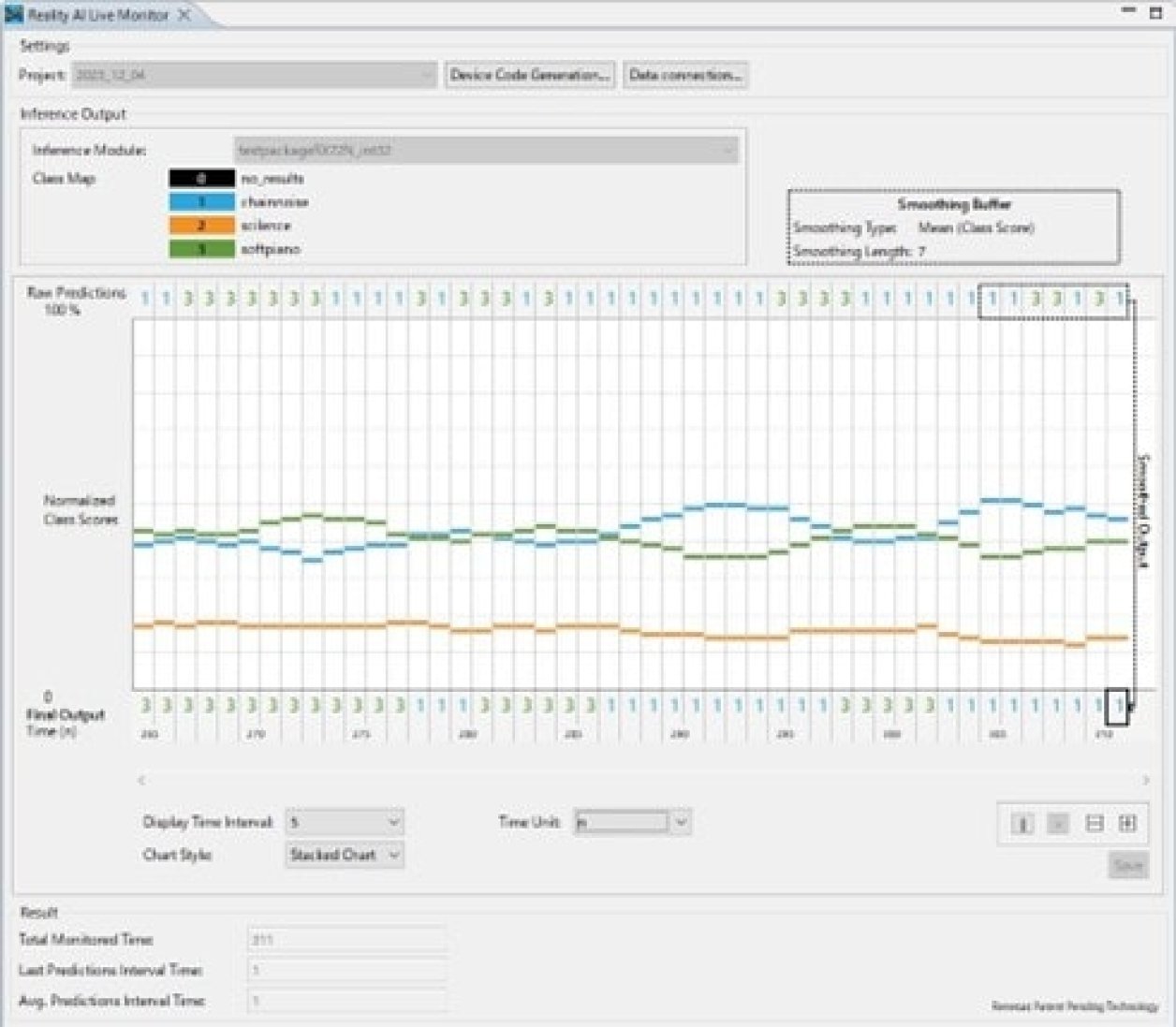Click Device Code Generation button
The image size is (1176, 1027).
click(x=531, y=75)
